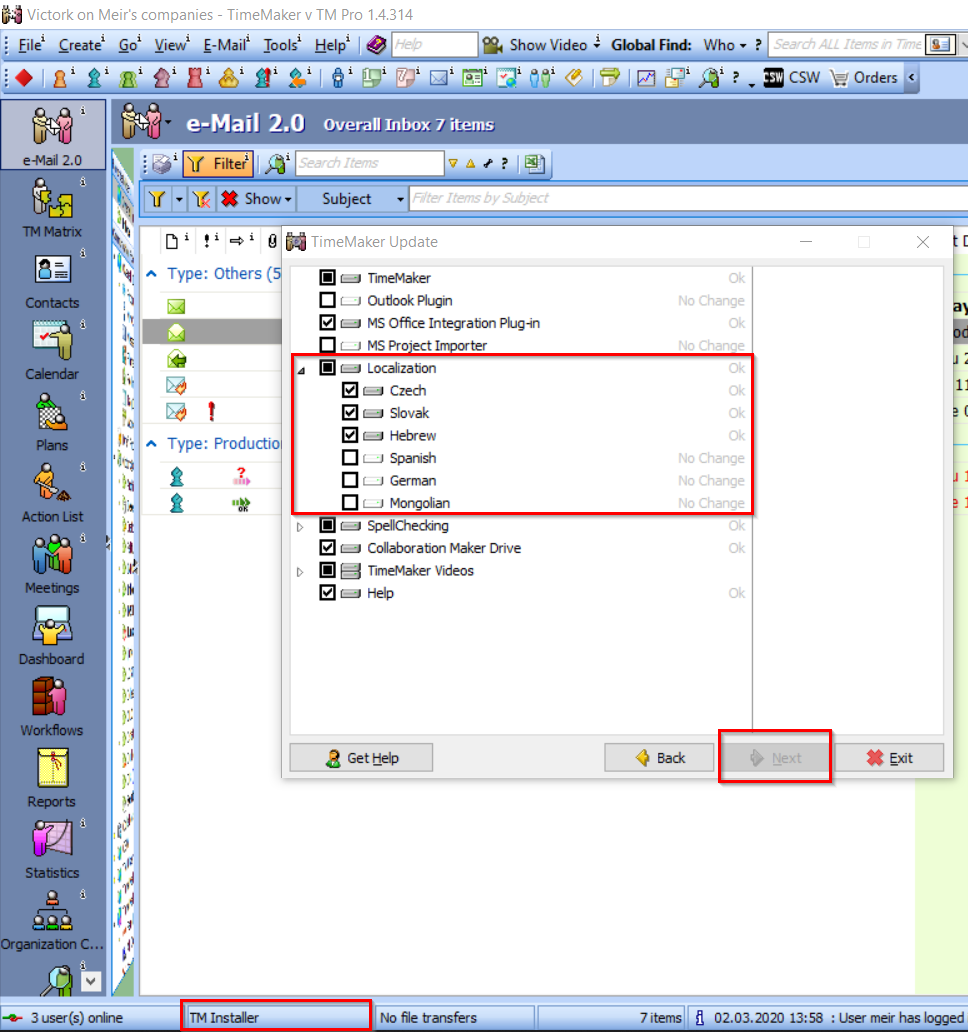Viewport: 968px width, 1032px height.
Task: Click the Filter Items by Subject field
Action: tap(688, 198)
